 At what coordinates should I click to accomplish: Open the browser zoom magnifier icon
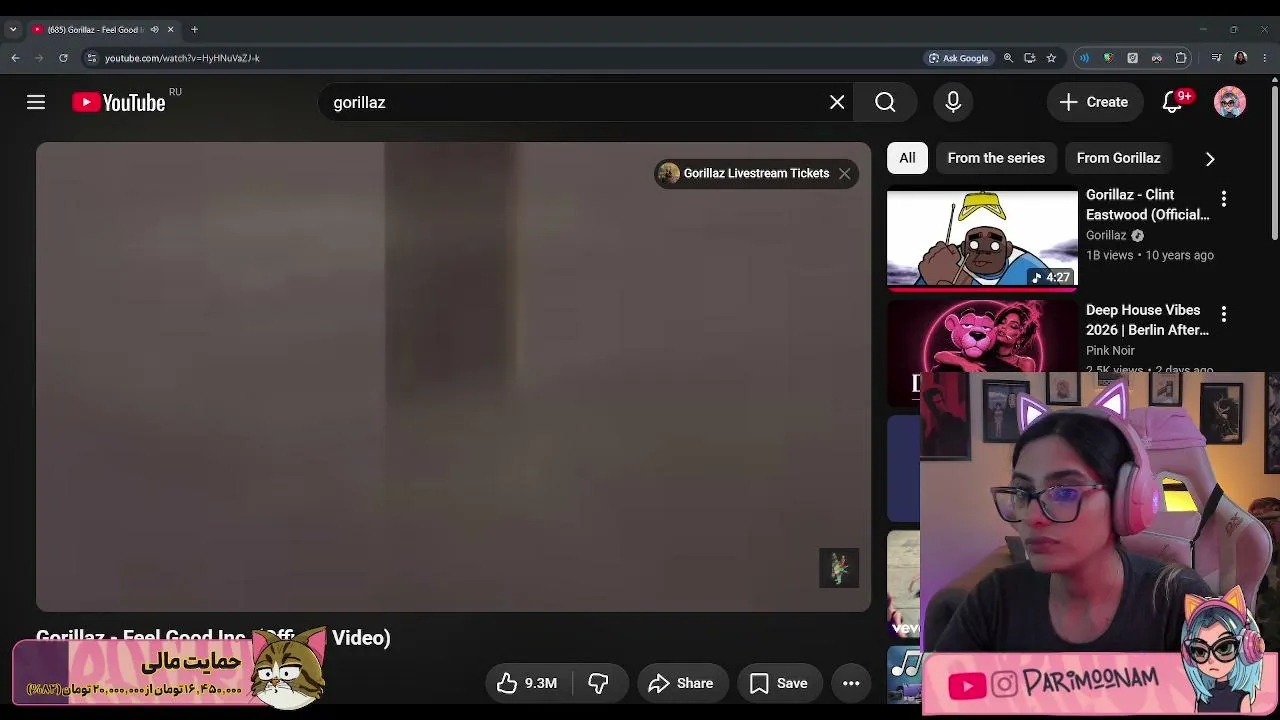click(x=1008, y=58)
